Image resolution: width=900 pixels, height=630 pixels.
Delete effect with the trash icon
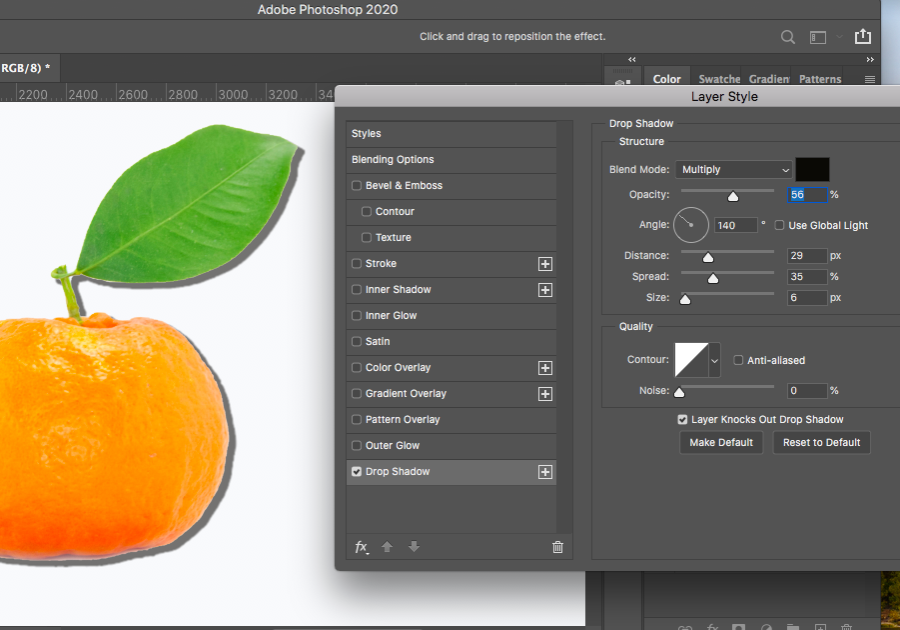click(x=558, y=547)
